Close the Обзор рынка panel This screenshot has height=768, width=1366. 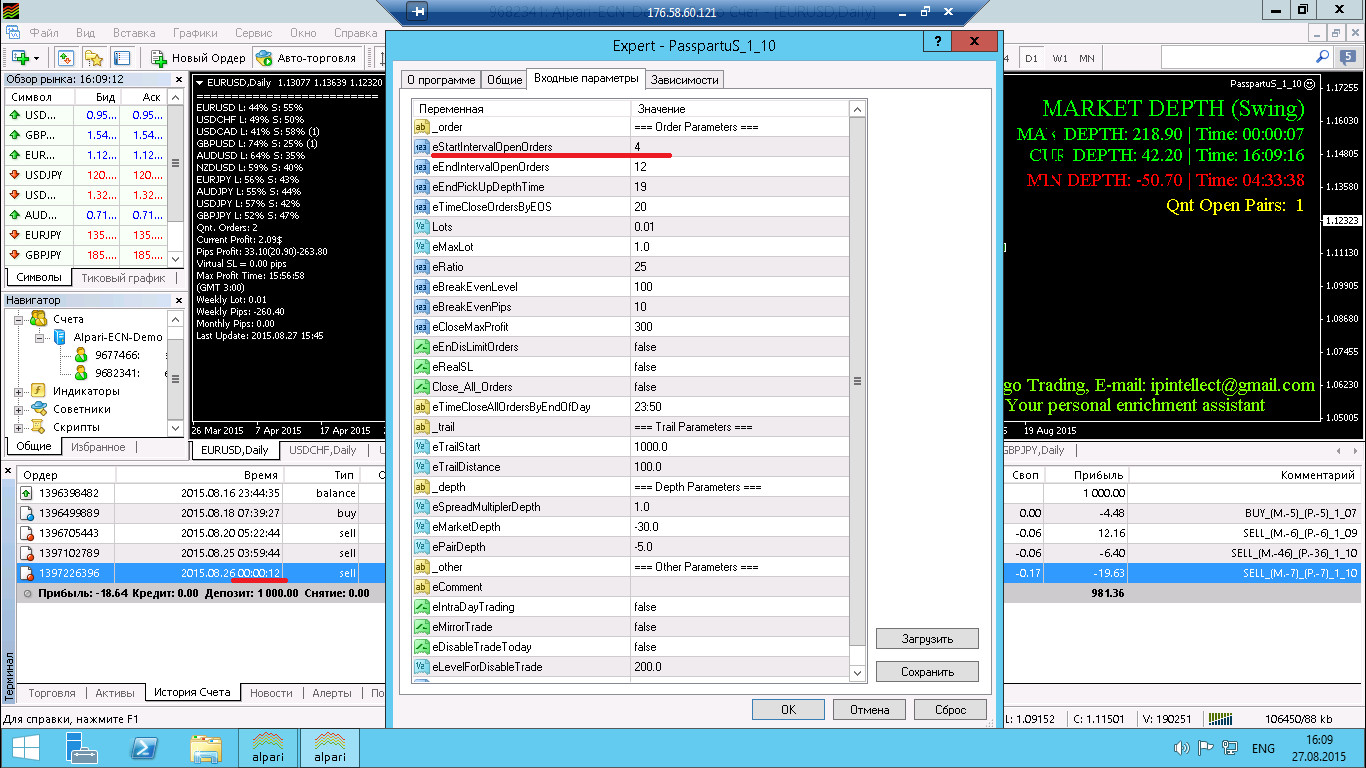(178, 78)
